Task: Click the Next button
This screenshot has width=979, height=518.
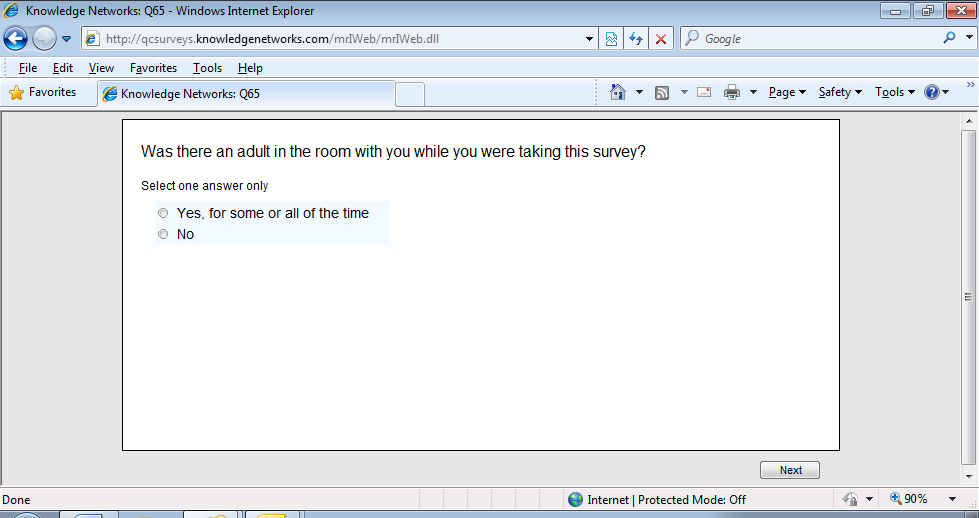Action: (x=789, y=470)
